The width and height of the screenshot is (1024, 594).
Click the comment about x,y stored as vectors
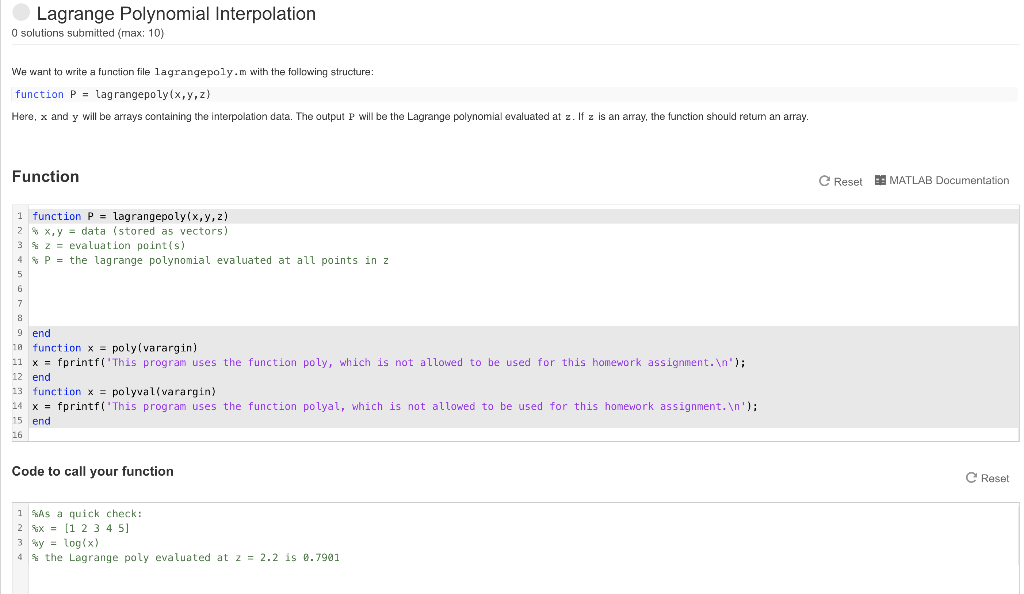[128, 230]
